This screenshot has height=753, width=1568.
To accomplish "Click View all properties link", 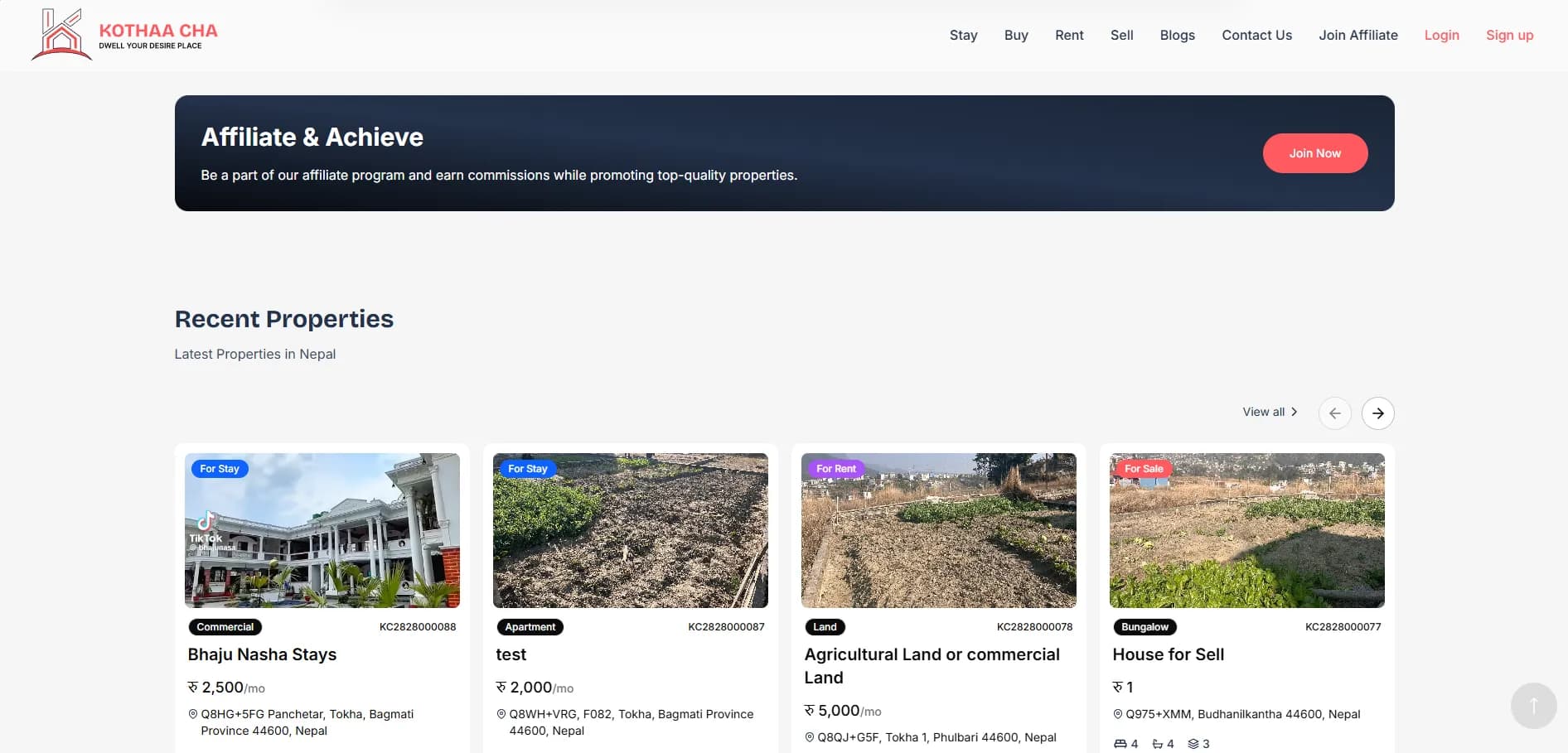I will pyautogui.click(x=1270, y=412).
